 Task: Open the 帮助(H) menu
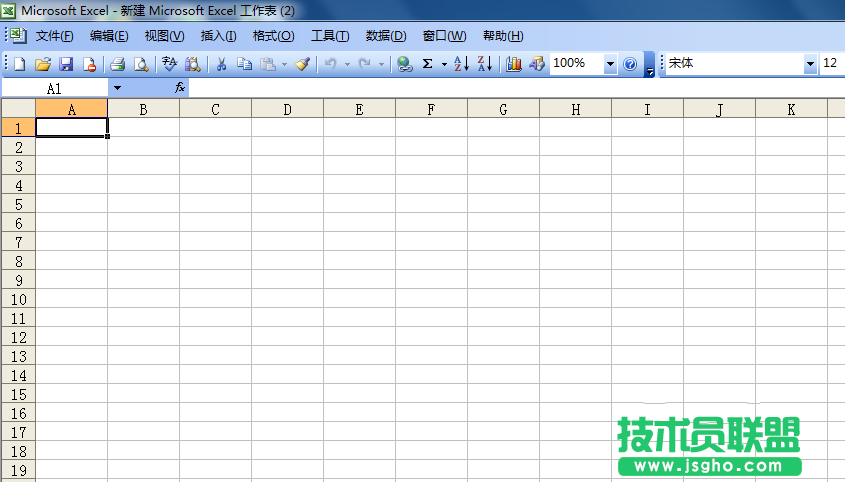tap(503, 36)
